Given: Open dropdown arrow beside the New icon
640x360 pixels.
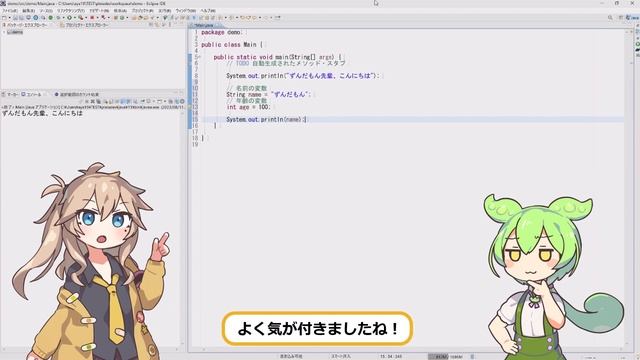Looking at the screenshot, I should (x=9, y=18).
